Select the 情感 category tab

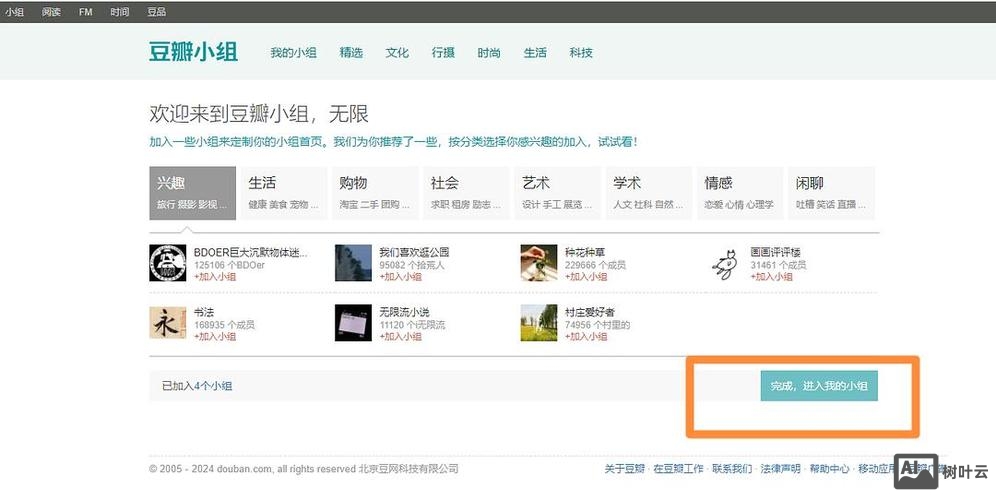[x=740, y=193]
